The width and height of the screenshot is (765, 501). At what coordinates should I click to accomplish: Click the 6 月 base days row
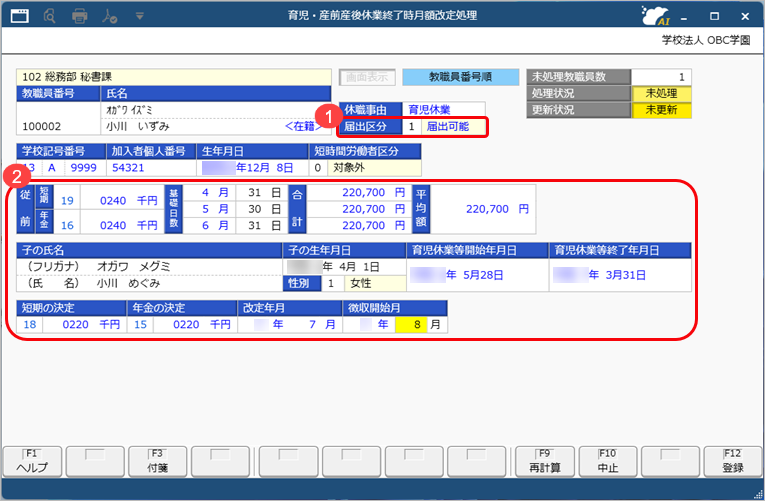[x=215, y=225]
